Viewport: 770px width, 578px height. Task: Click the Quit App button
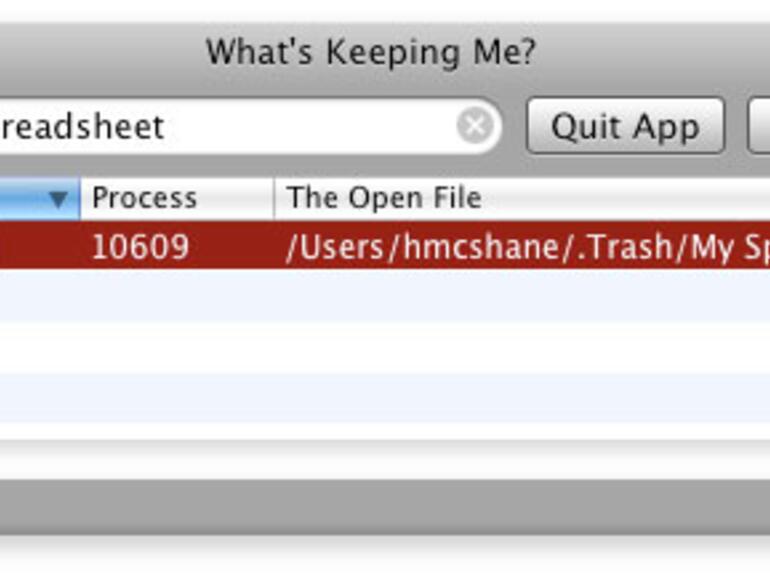(625, 127)
